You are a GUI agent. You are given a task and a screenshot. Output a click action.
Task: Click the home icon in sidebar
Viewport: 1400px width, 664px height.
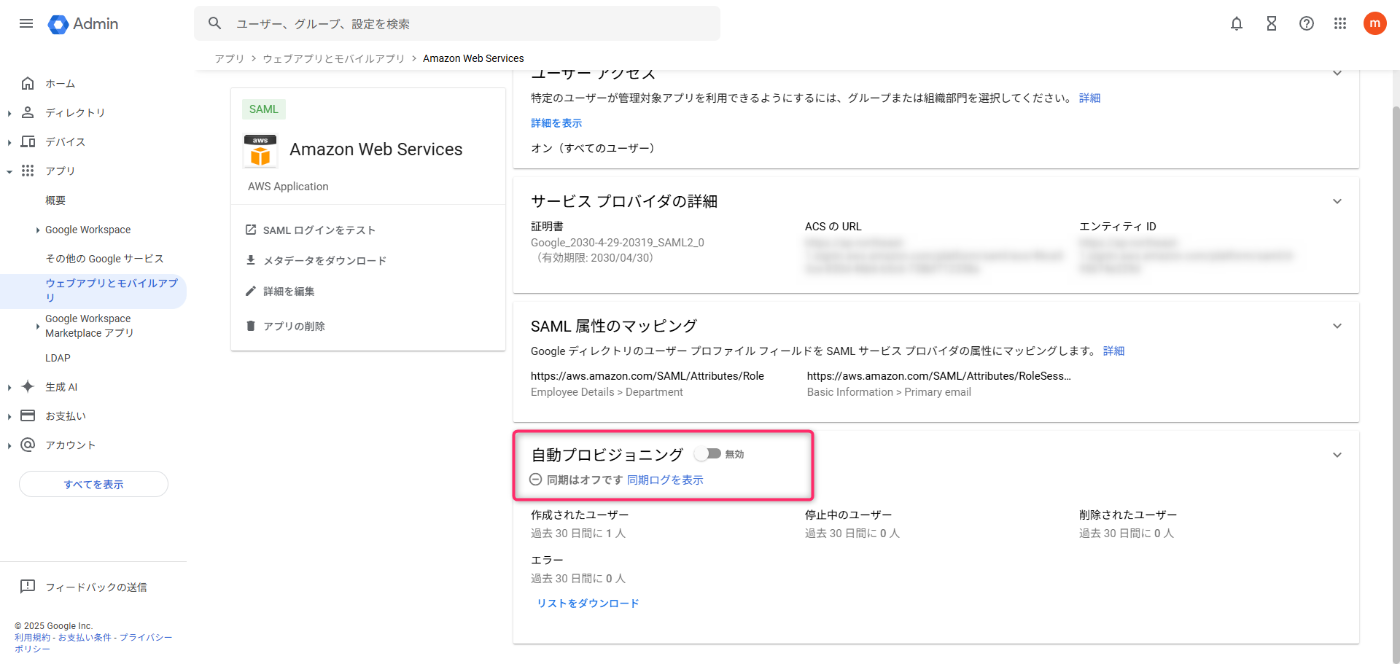[28, 83]
